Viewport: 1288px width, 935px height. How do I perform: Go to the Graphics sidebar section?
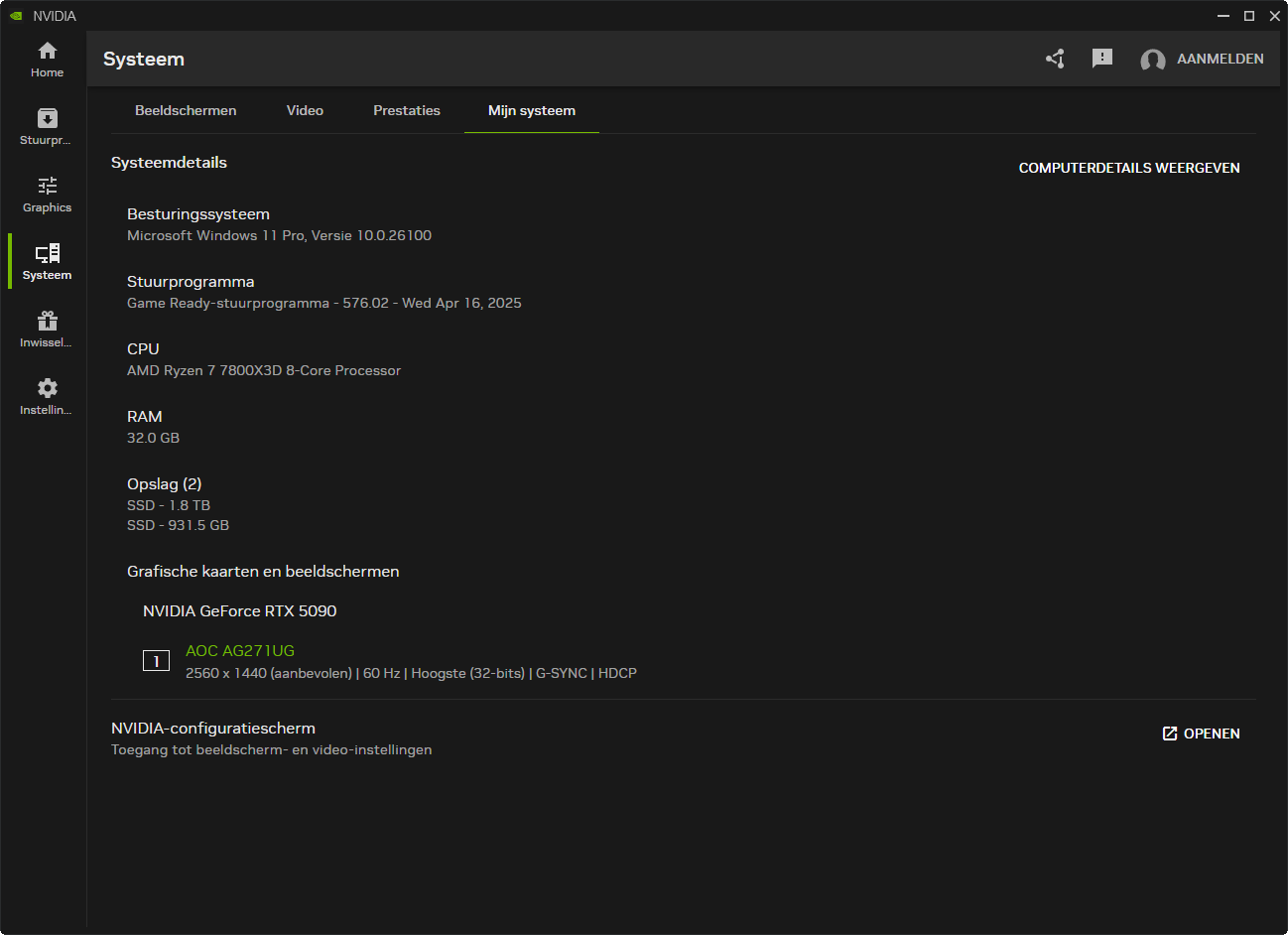47,195
